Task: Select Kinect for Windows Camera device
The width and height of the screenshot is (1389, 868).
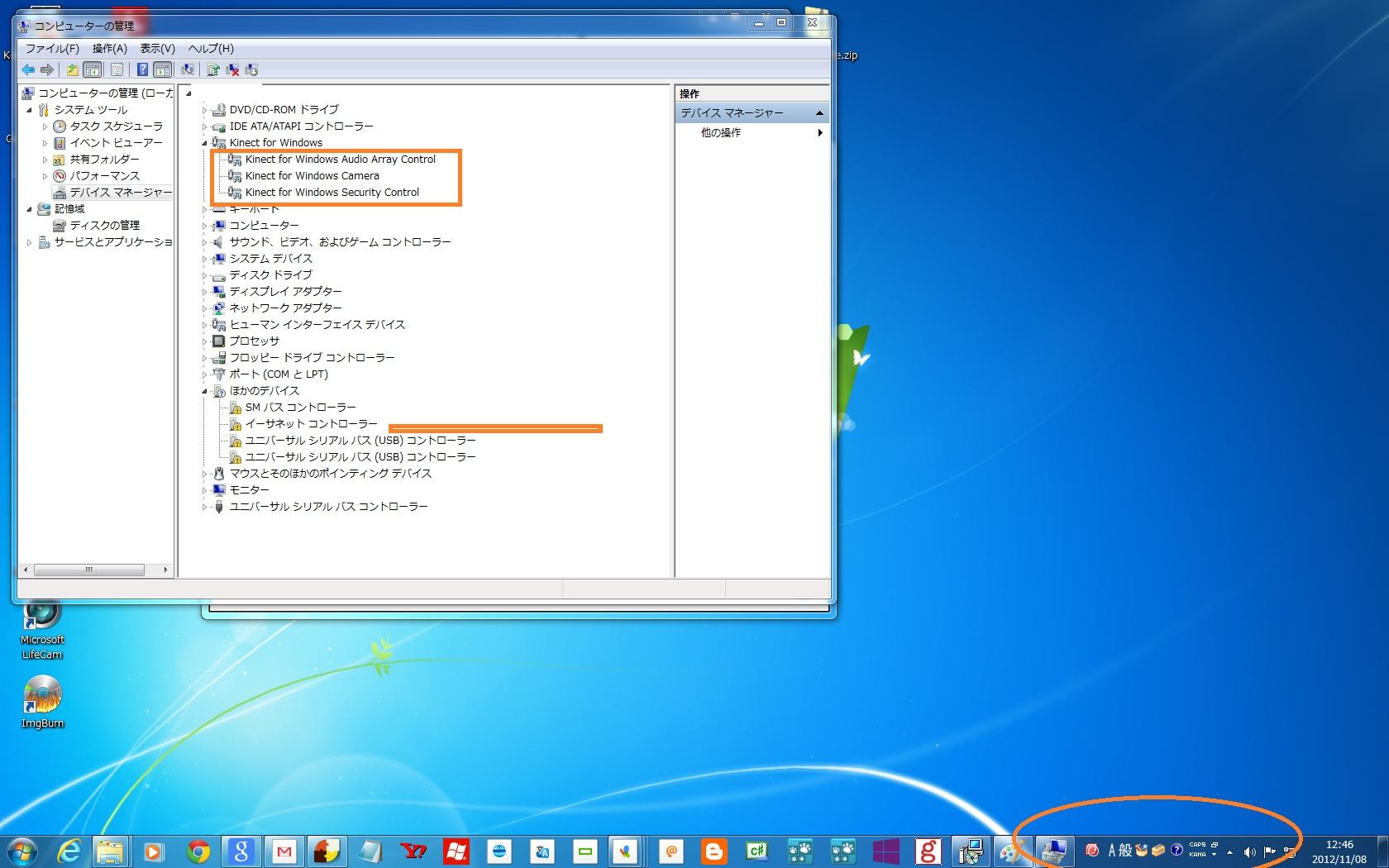Action: coord(312,175)
